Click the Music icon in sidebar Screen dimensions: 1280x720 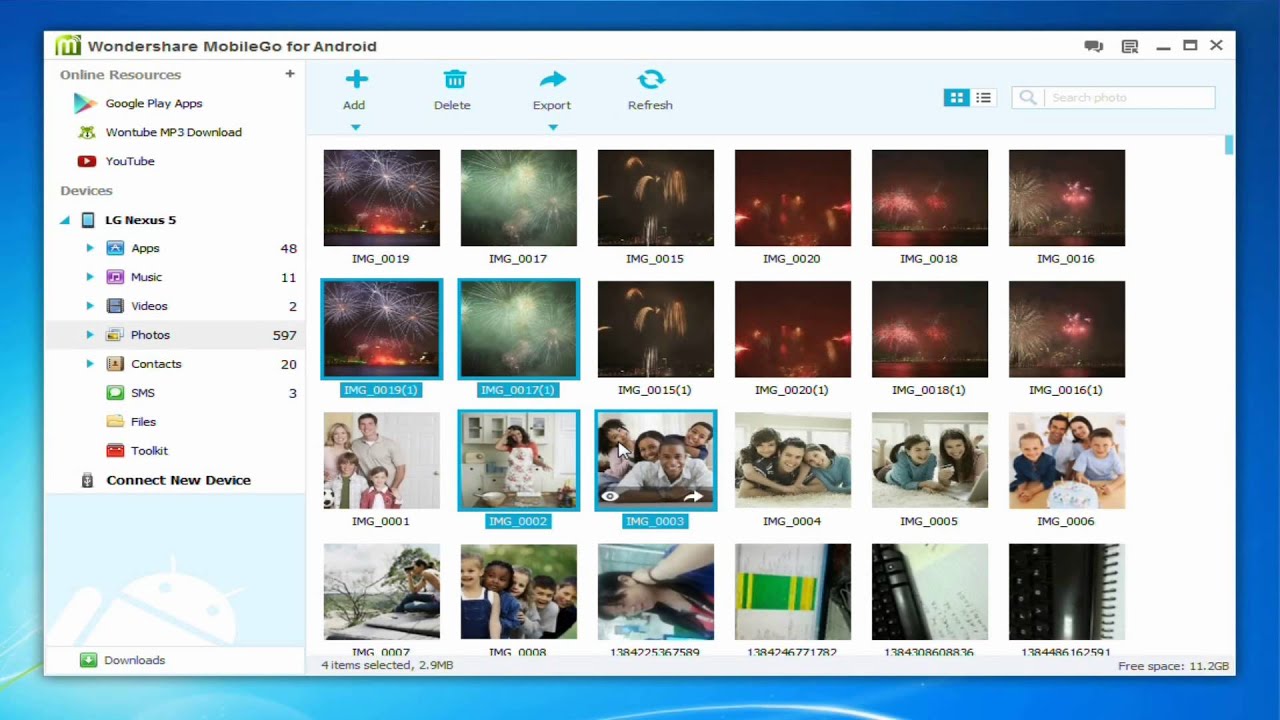click(x=115, y=277)
